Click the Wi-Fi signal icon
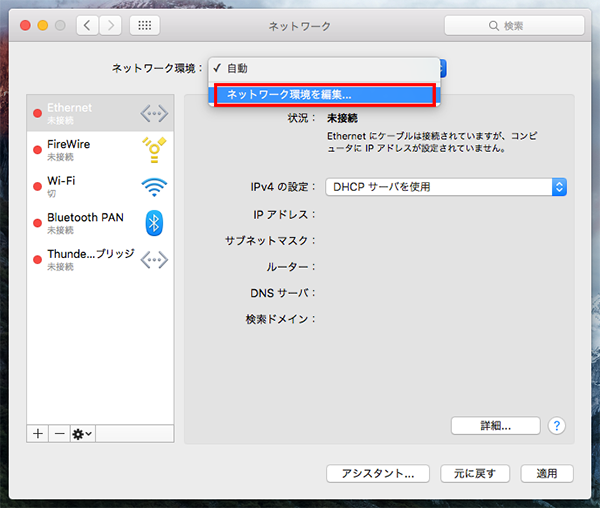 click(154, 187)
